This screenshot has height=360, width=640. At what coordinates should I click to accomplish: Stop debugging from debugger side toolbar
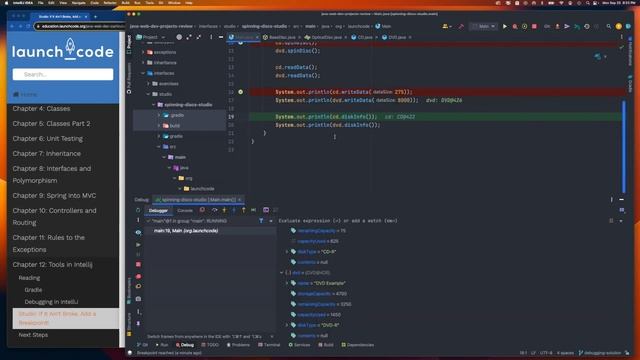138,264
